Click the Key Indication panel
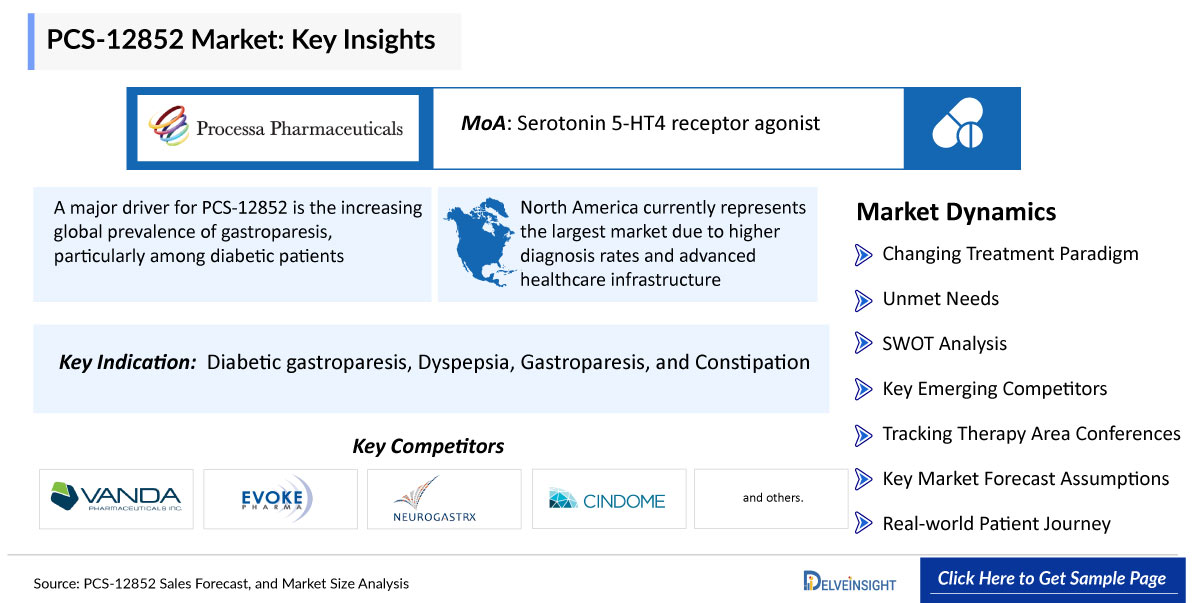The height and width of the screenshot is (603, 1200). pyautogui.click(x=431, y=364)
